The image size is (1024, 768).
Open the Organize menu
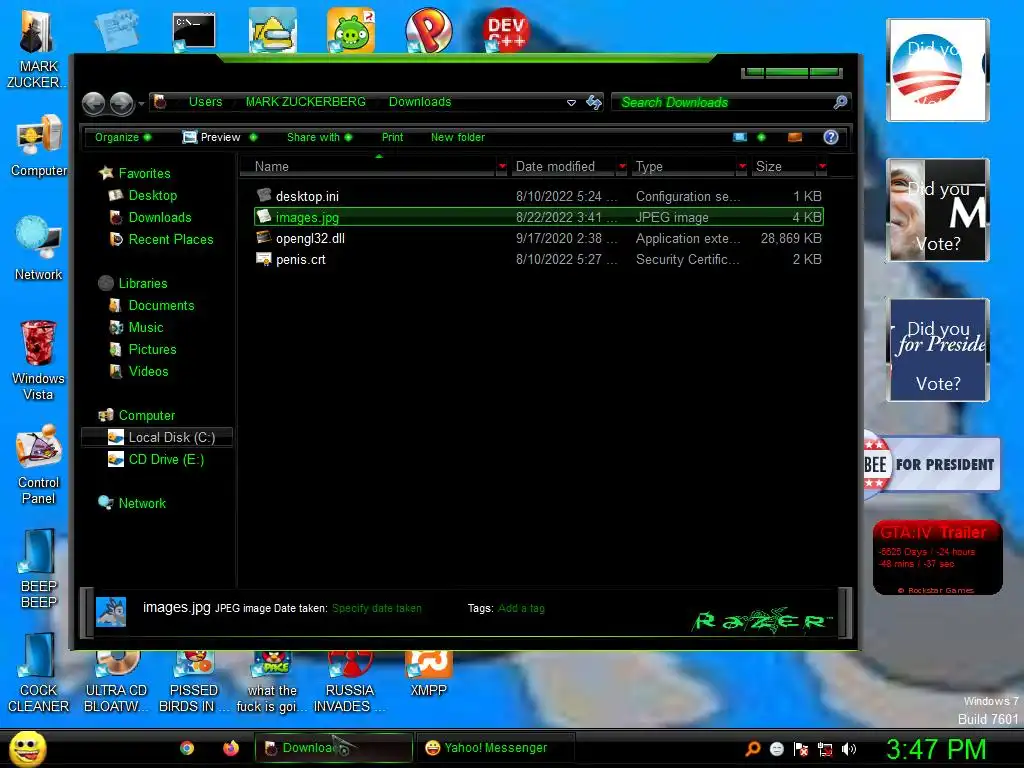pos(123,137)
